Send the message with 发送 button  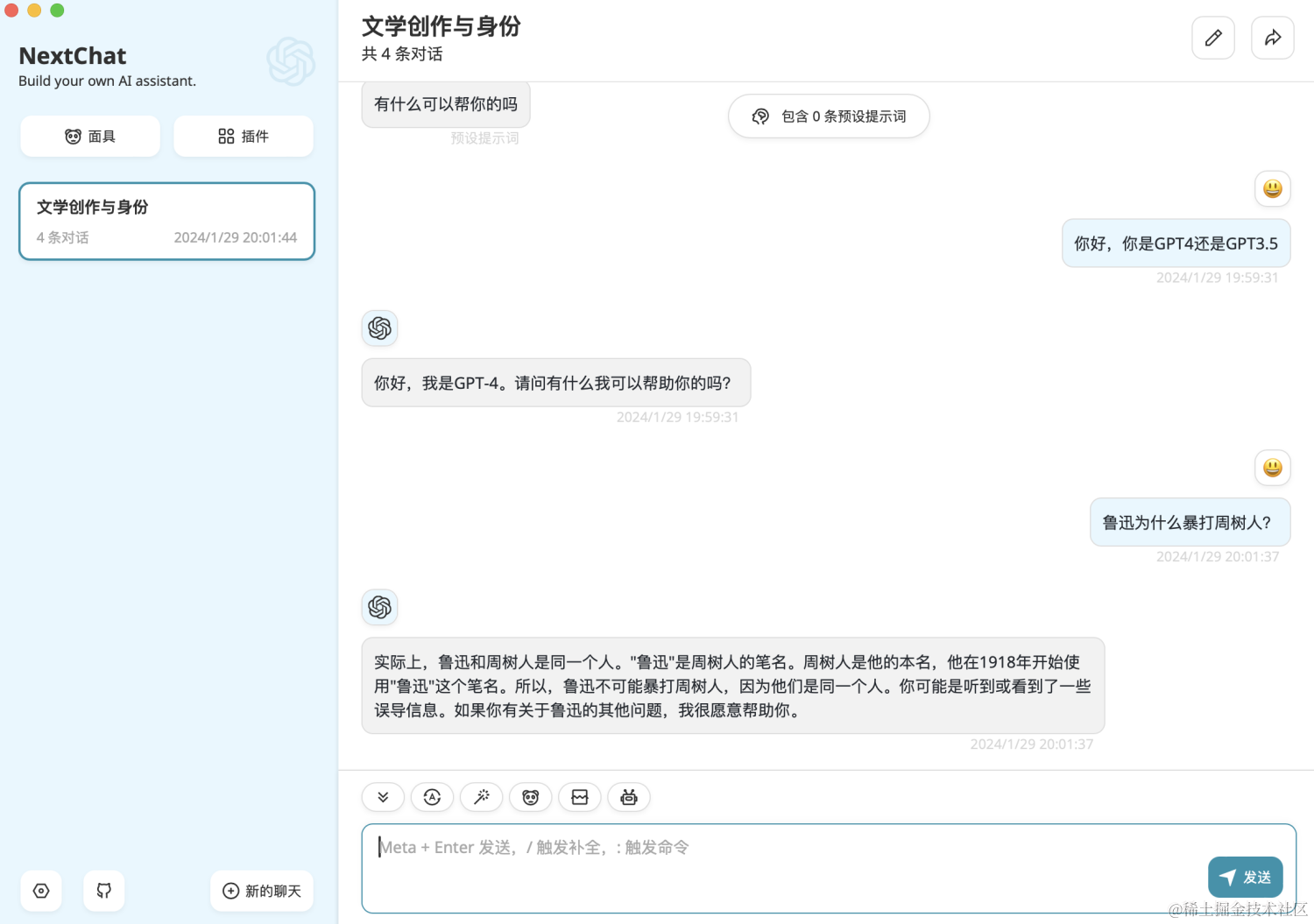tap(1246, 878)
